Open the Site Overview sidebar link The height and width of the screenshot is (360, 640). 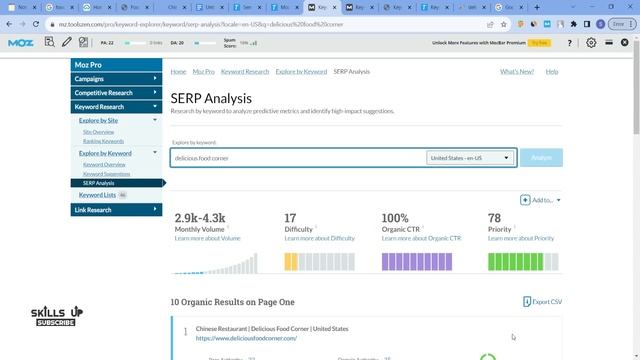click(x=98, y=132)
